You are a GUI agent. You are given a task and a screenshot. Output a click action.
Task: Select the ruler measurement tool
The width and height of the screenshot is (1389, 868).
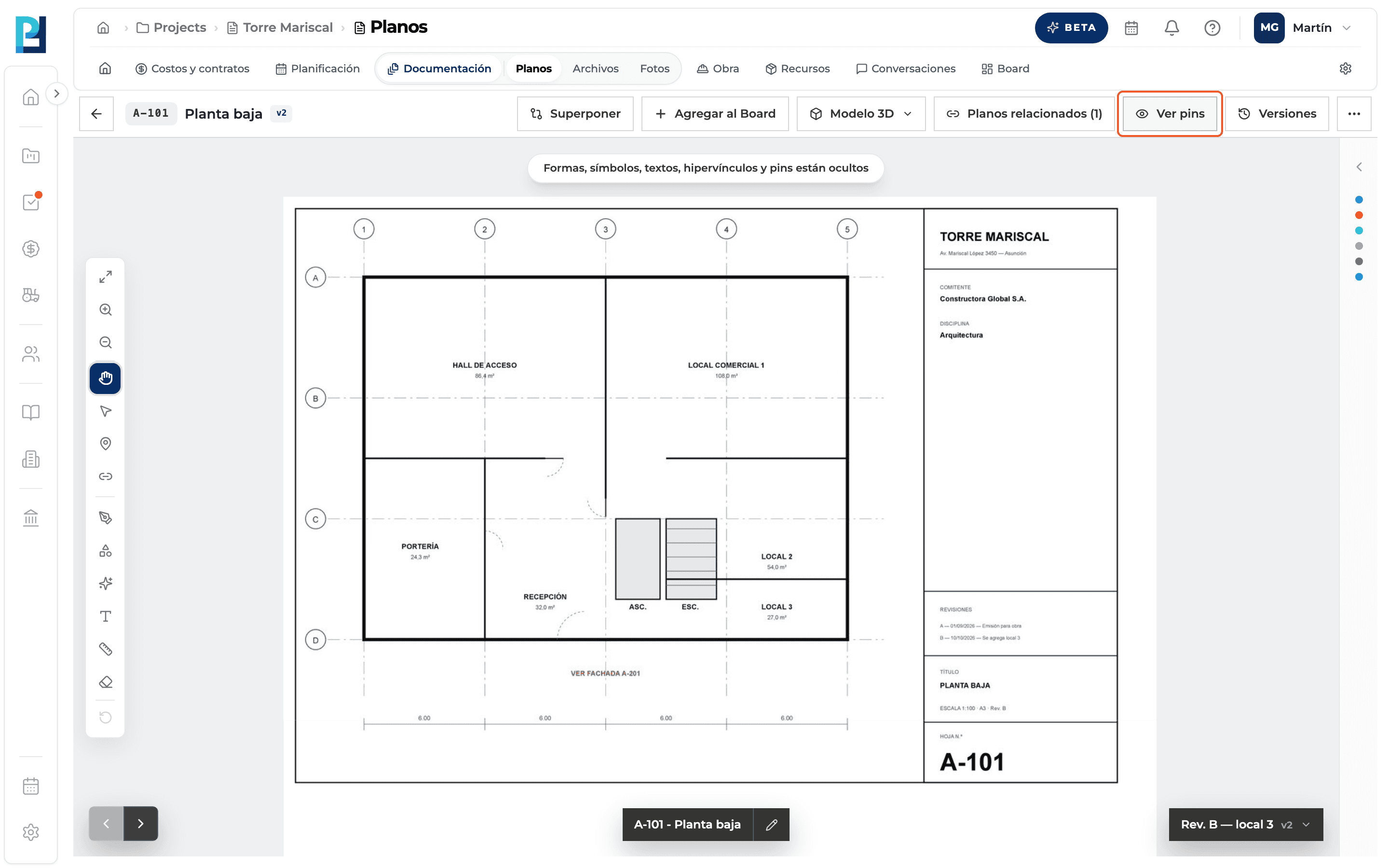click(x=105, y=649)
